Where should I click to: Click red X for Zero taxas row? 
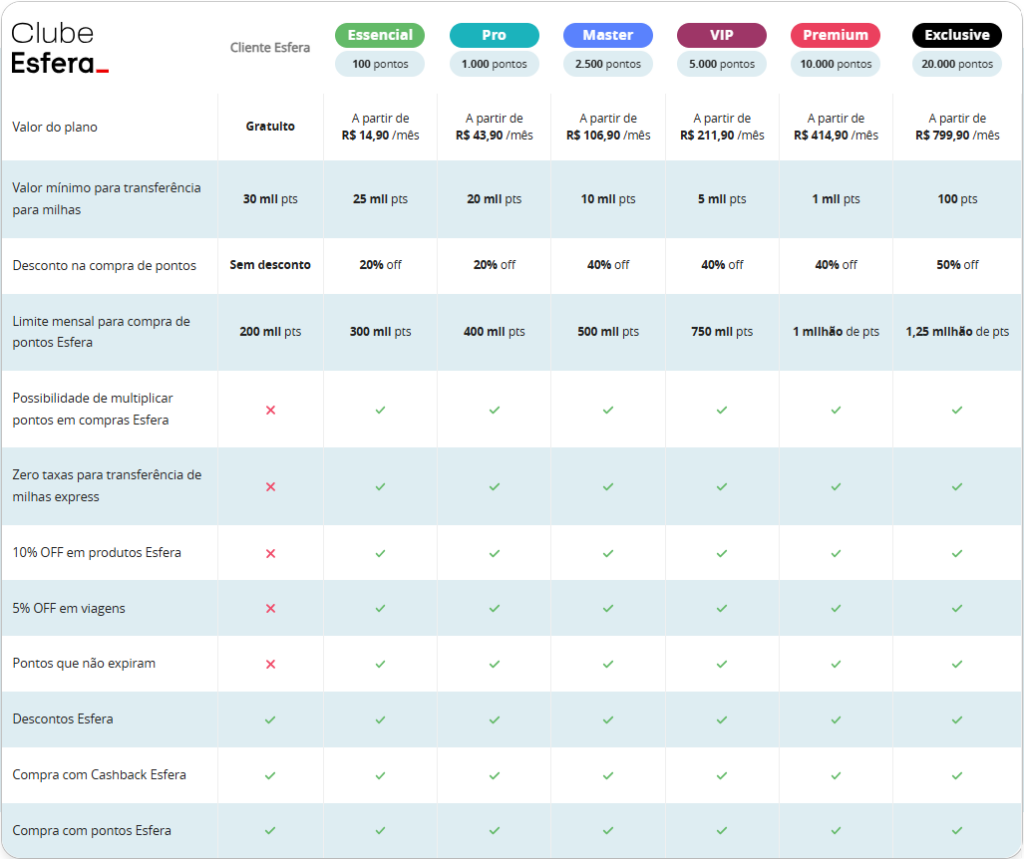[270, 487]
